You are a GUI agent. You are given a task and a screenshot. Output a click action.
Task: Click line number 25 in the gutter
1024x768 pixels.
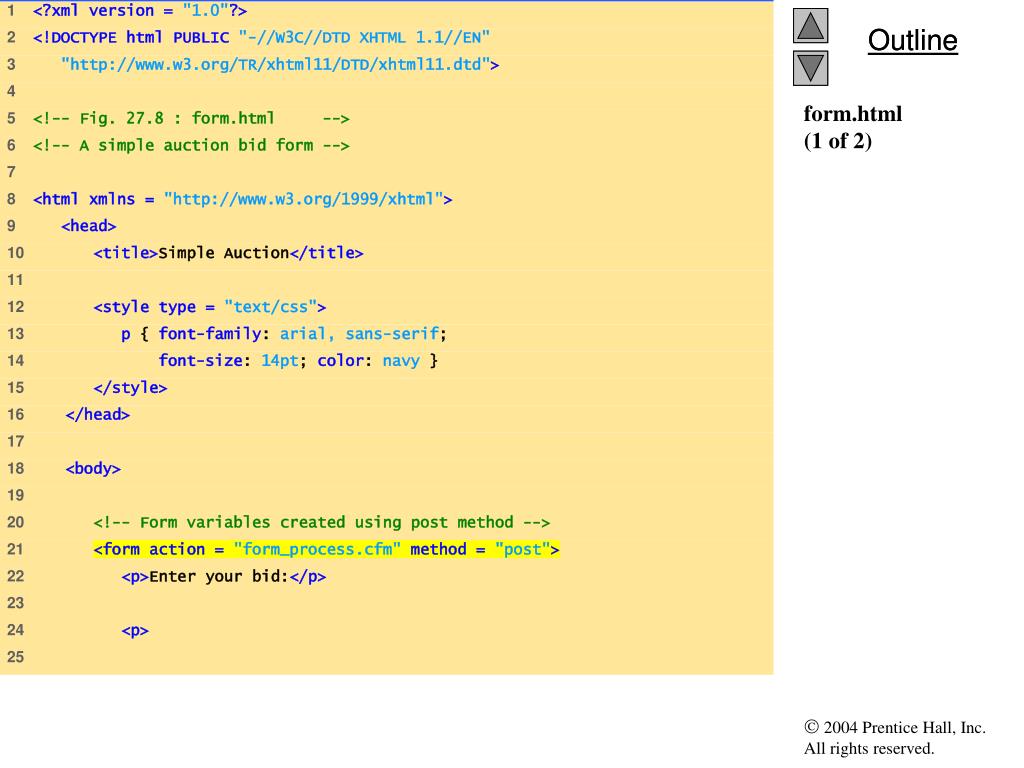[16, 657]
